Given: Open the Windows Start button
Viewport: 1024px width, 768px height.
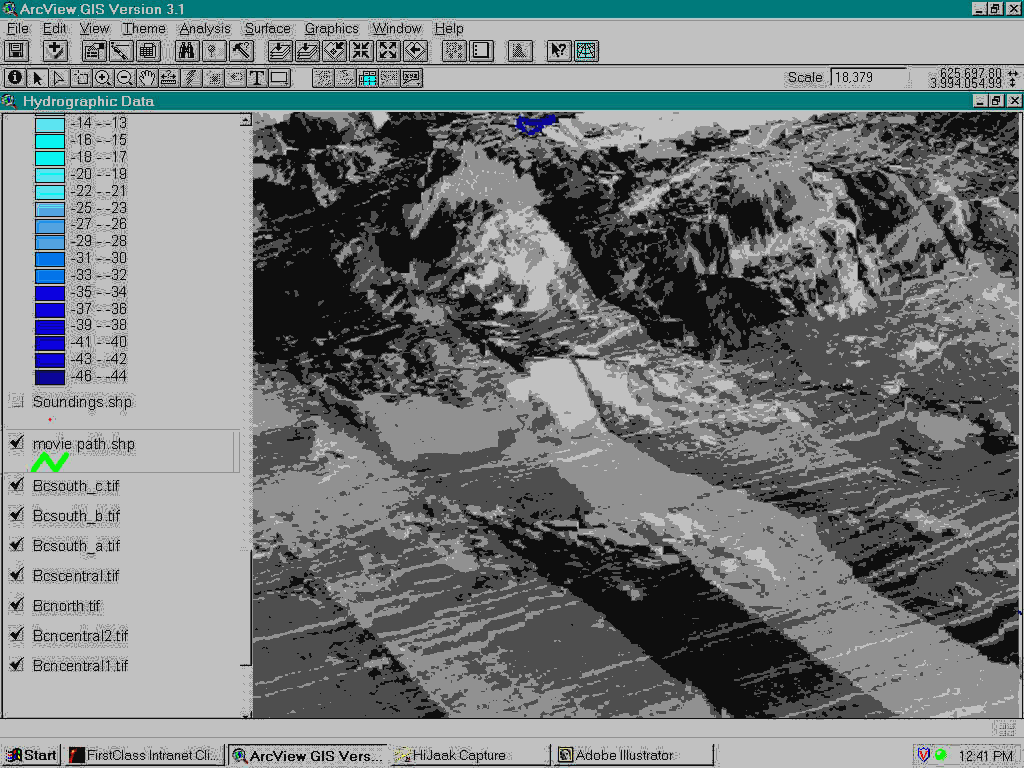Looking at the screenshot, I should point(32,755).
